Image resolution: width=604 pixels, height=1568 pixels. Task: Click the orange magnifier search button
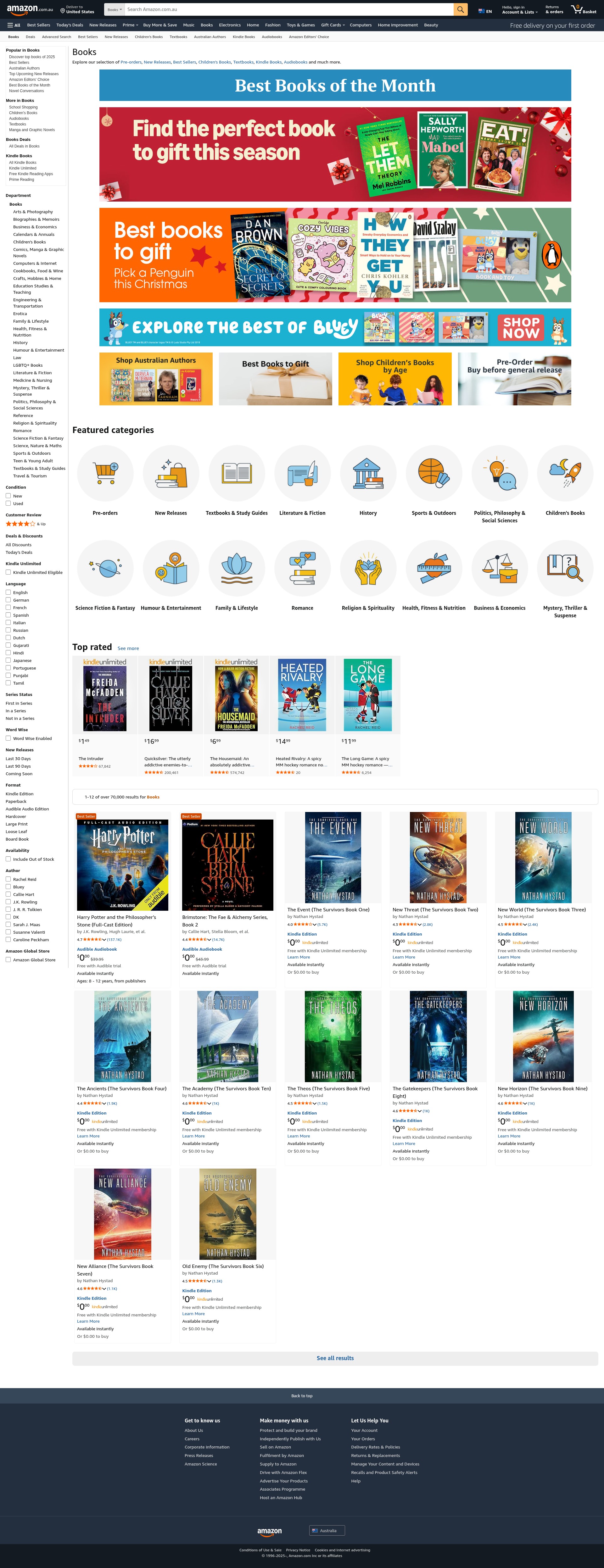pos(461,10)
